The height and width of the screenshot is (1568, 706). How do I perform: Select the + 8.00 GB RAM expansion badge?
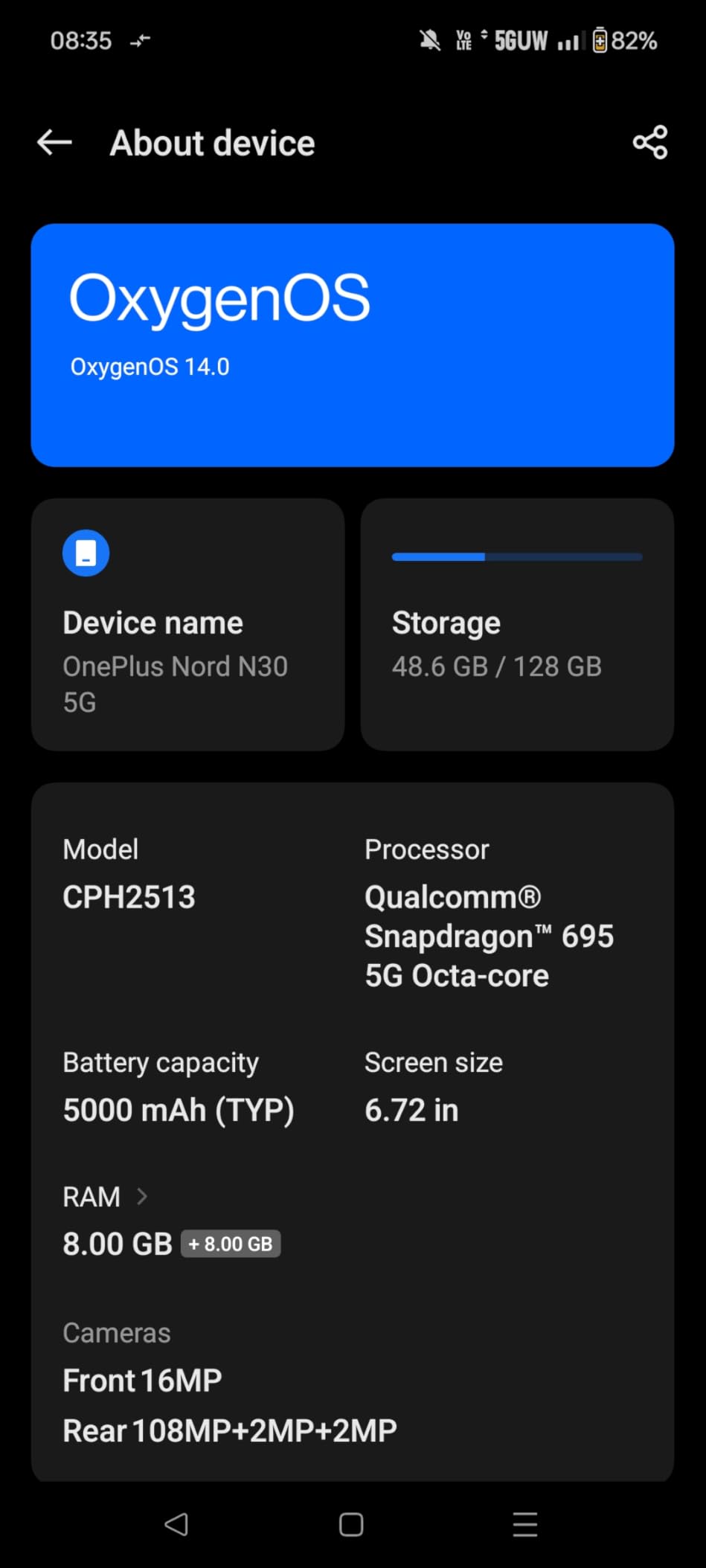[231, 1243]
